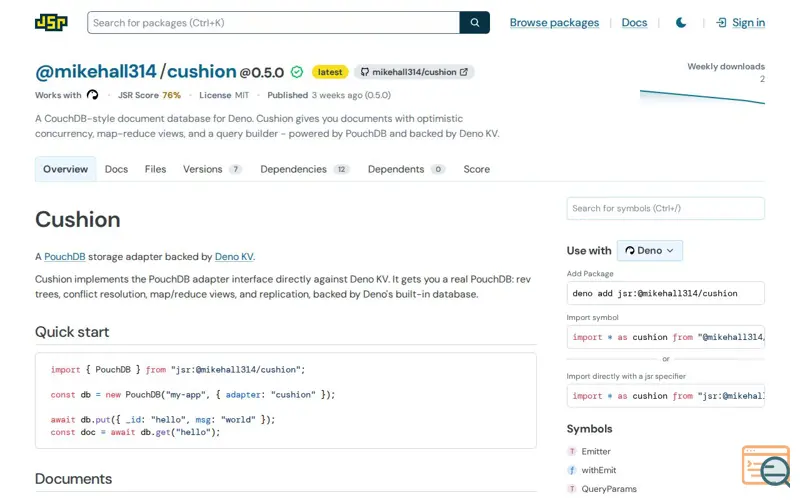Click the Symbols heading
The image size is (800, 500).
589,429
